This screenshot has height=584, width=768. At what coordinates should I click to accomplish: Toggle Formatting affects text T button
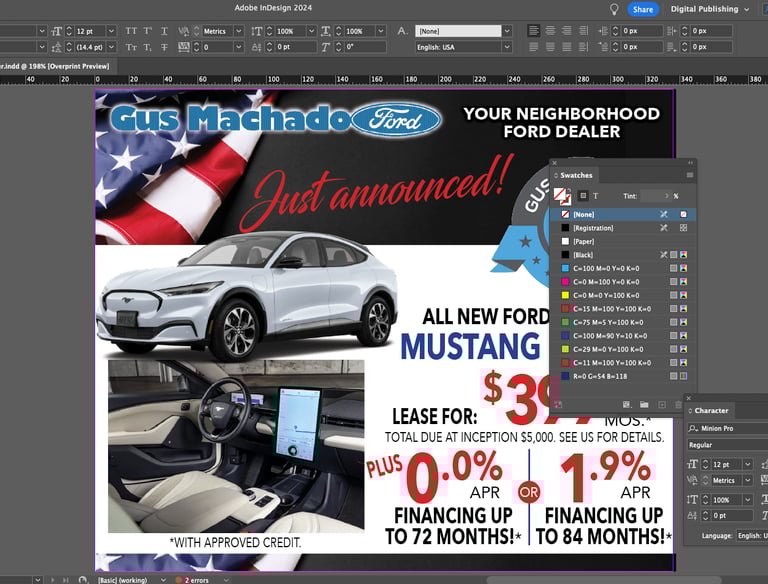pyautogui.click(x=596, y=196)
